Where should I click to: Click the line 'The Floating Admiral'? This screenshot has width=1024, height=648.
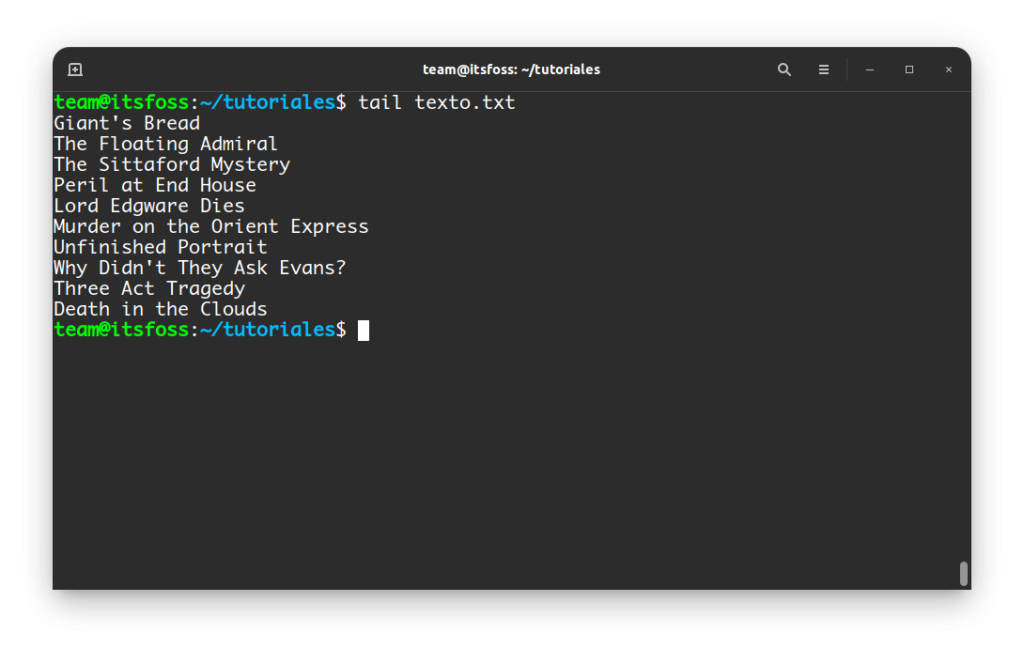[166, 144]
